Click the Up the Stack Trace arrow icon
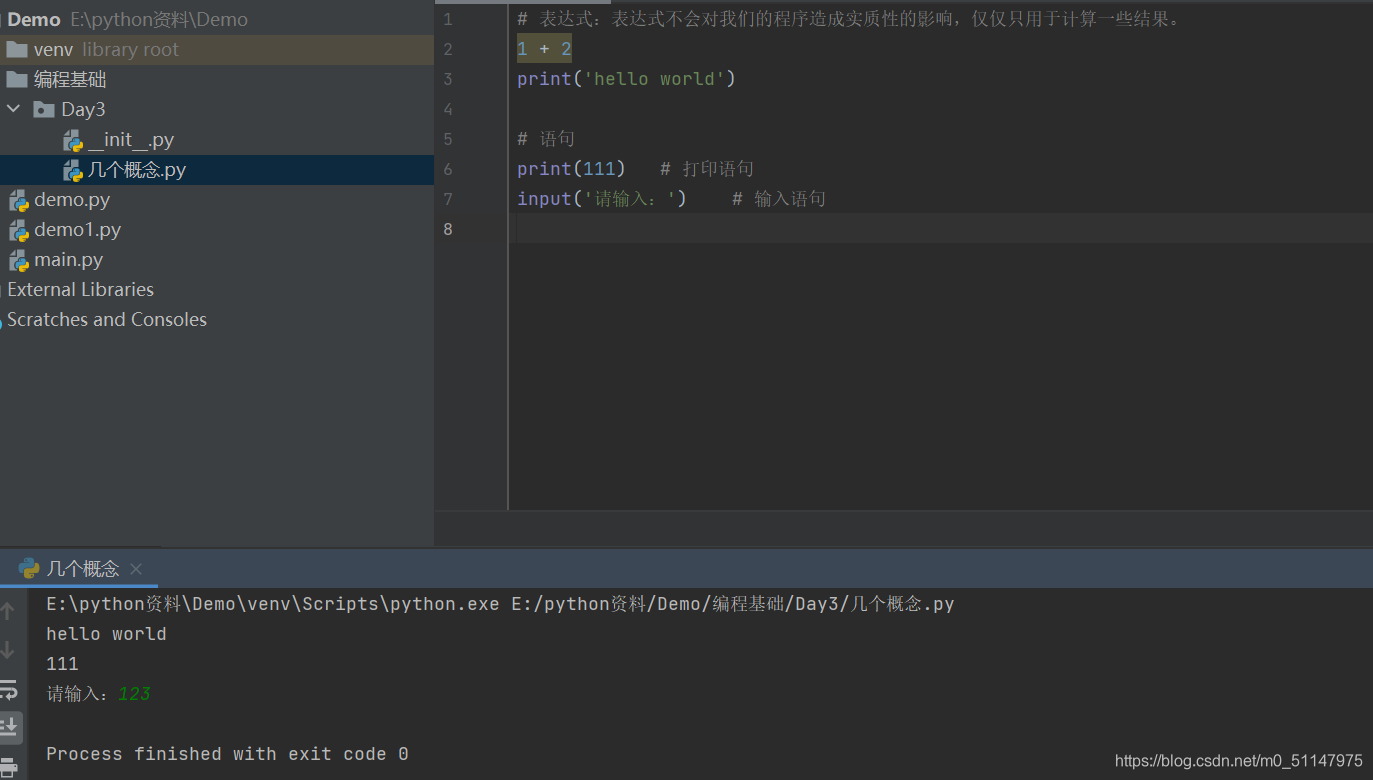 pyautogui.click(x=8, y=610)
